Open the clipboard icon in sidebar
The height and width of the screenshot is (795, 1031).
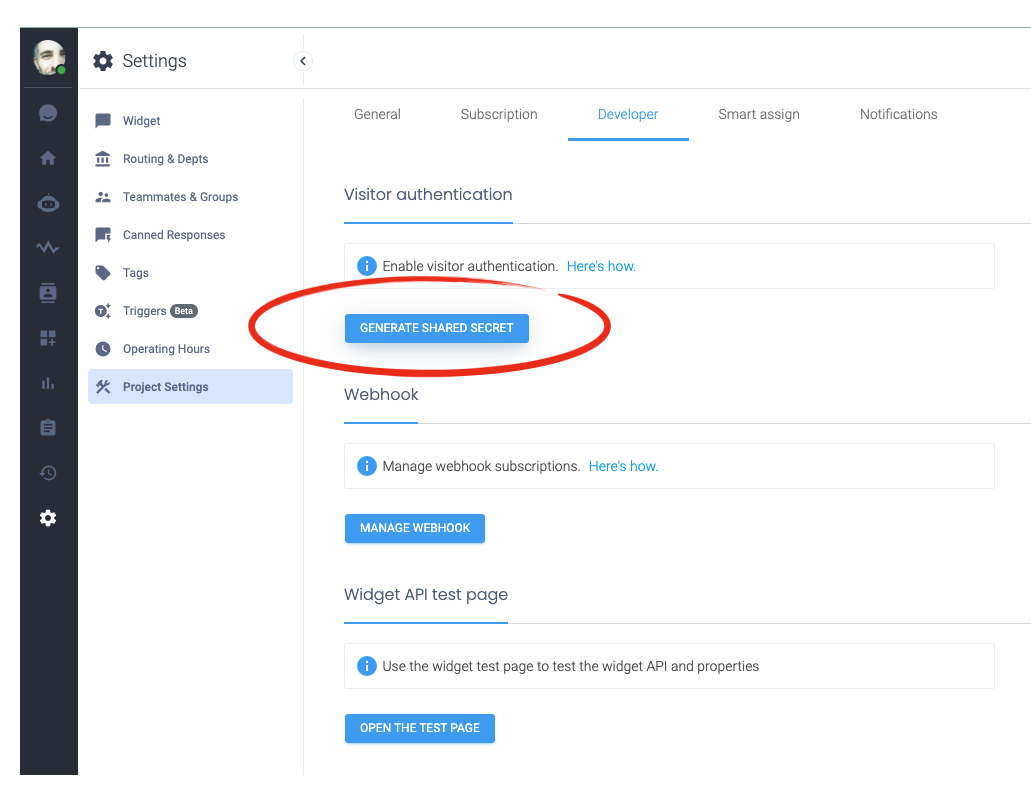coord(48,428)
